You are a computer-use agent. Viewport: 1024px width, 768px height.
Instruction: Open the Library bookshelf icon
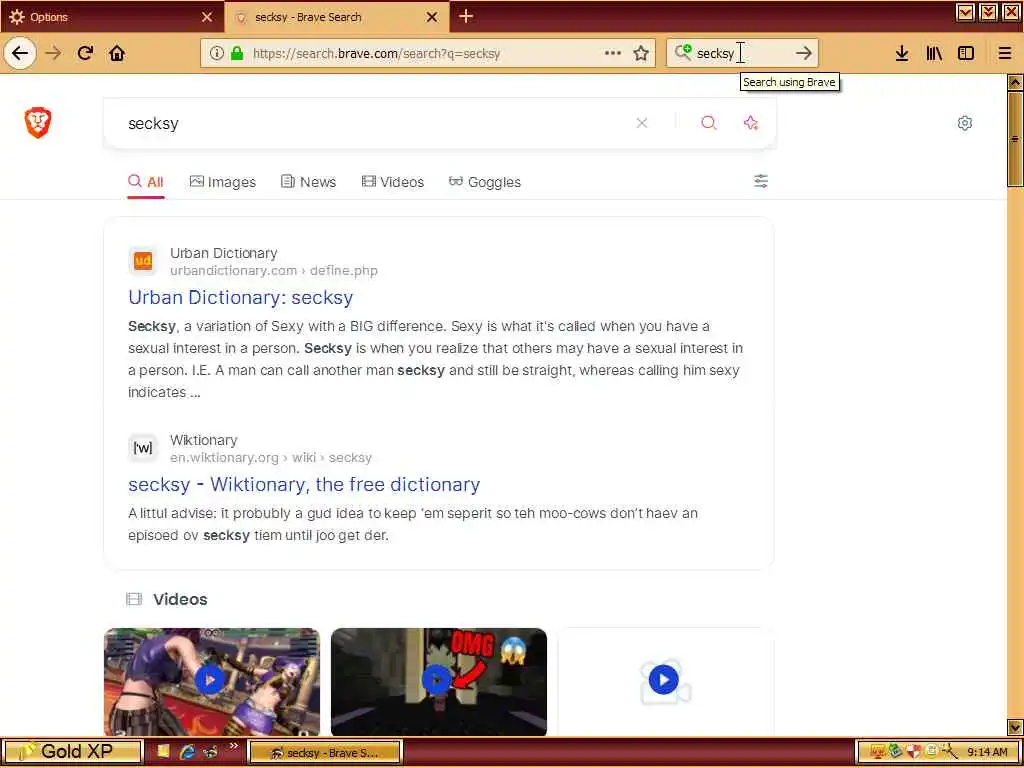tap(934, 53)
